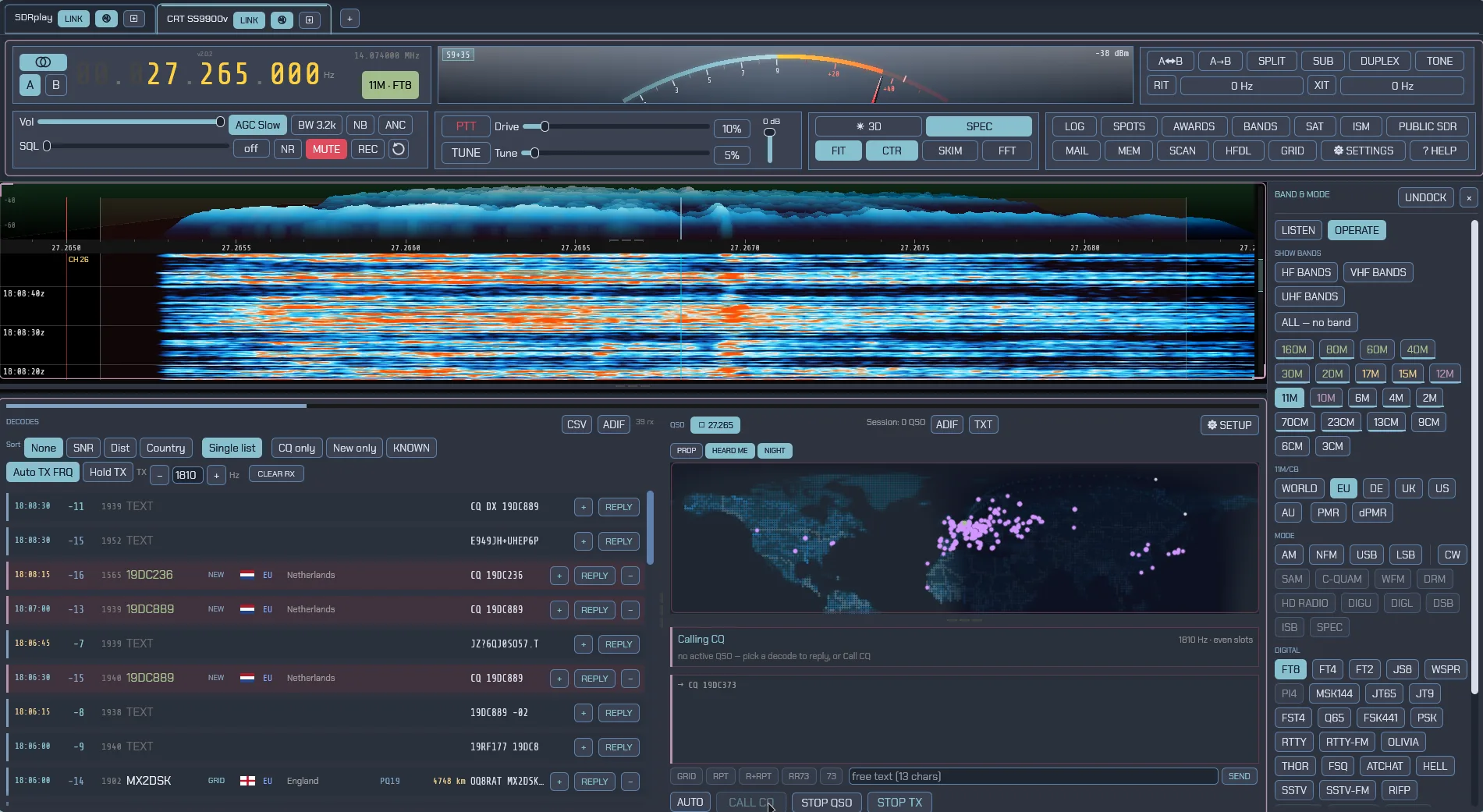The width and height of the screenshot is (1483, 812).
Task: Open the SPOTS panel
Action: click(1129, 126)
